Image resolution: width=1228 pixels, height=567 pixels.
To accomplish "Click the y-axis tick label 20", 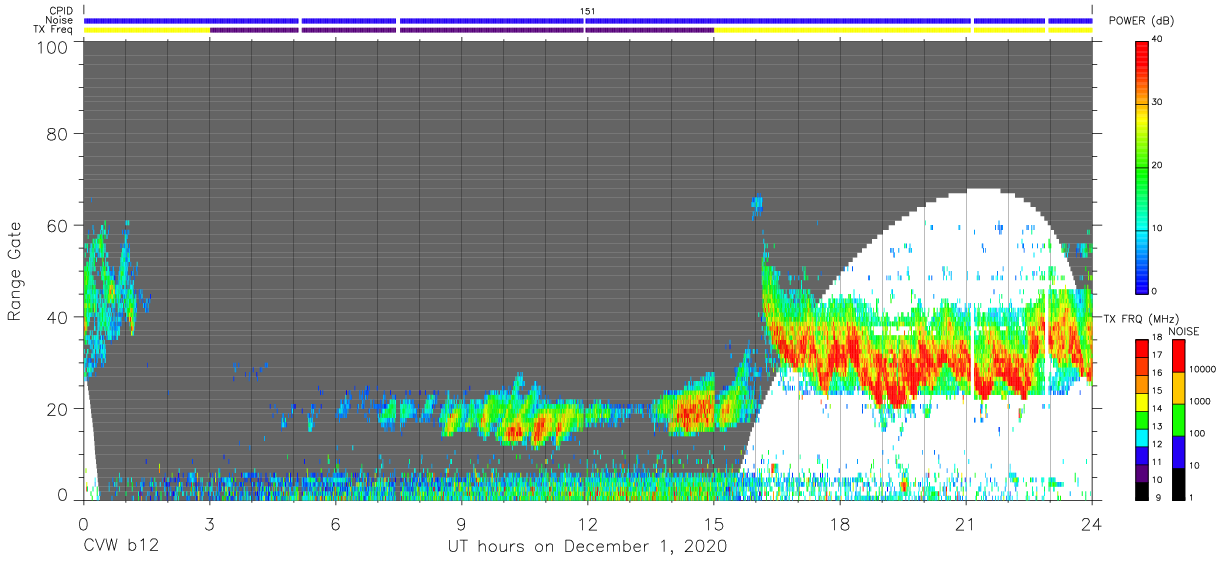I will tap(58, 409).
